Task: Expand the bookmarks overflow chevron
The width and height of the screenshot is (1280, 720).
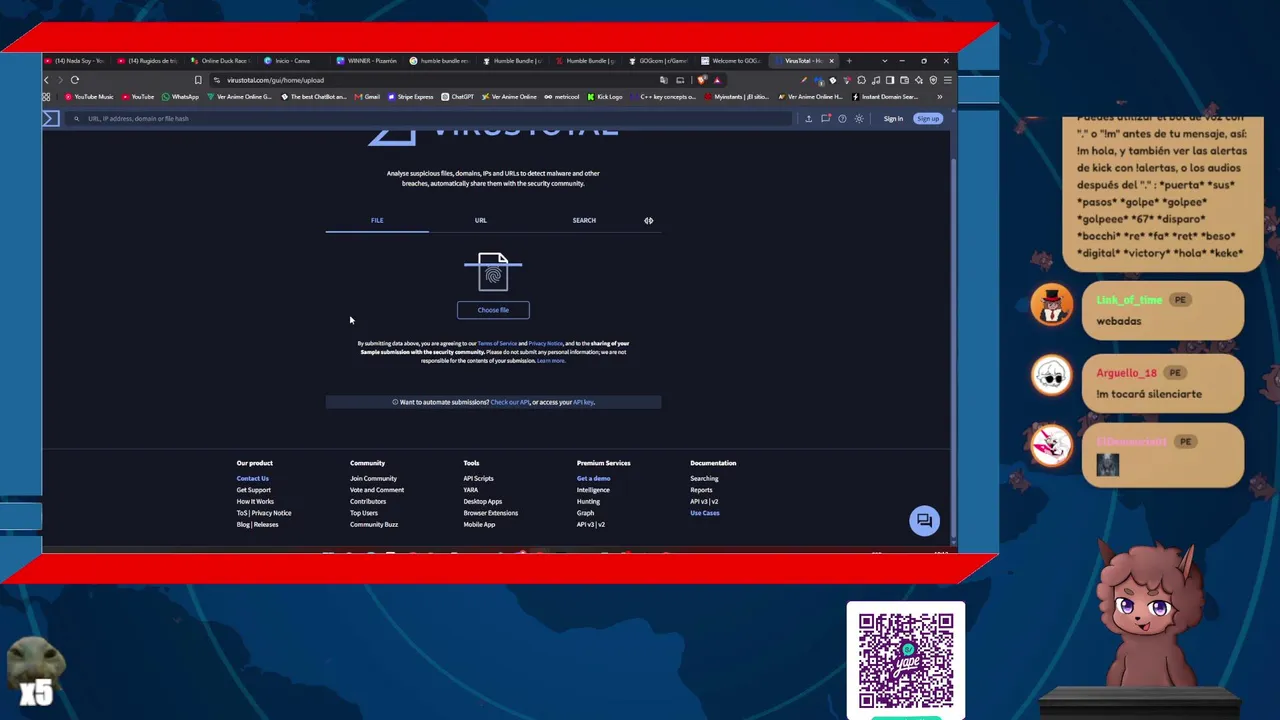Action: point(939,97)
